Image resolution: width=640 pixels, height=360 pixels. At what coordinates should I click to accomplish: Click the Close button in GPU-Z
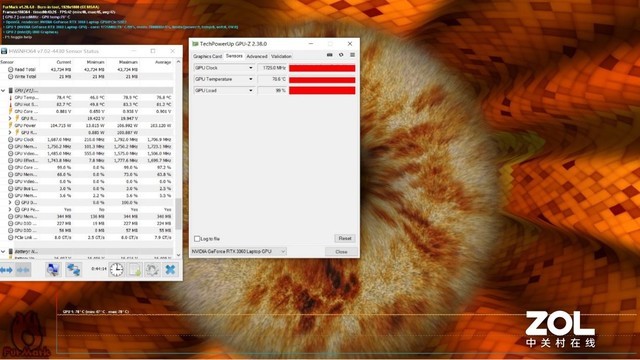click(341, 251)
